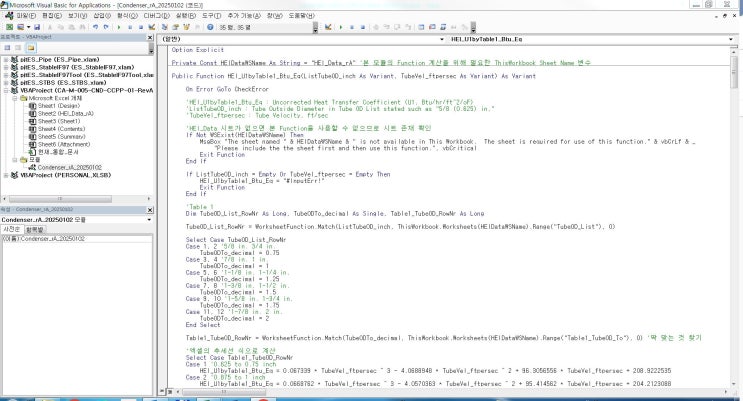Viewport: 743px width, 401px height.
Task: Save the project with the disk icon
Action: [x=37, y=27]
